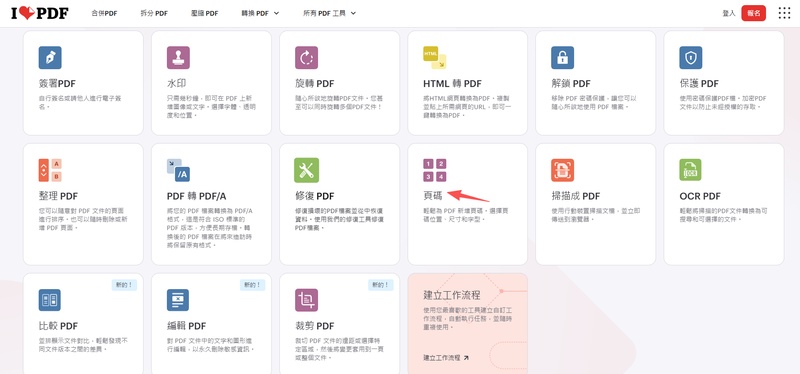Click the 登入 login link
Viewport: 800px width, 374px height.
point(729,13)
